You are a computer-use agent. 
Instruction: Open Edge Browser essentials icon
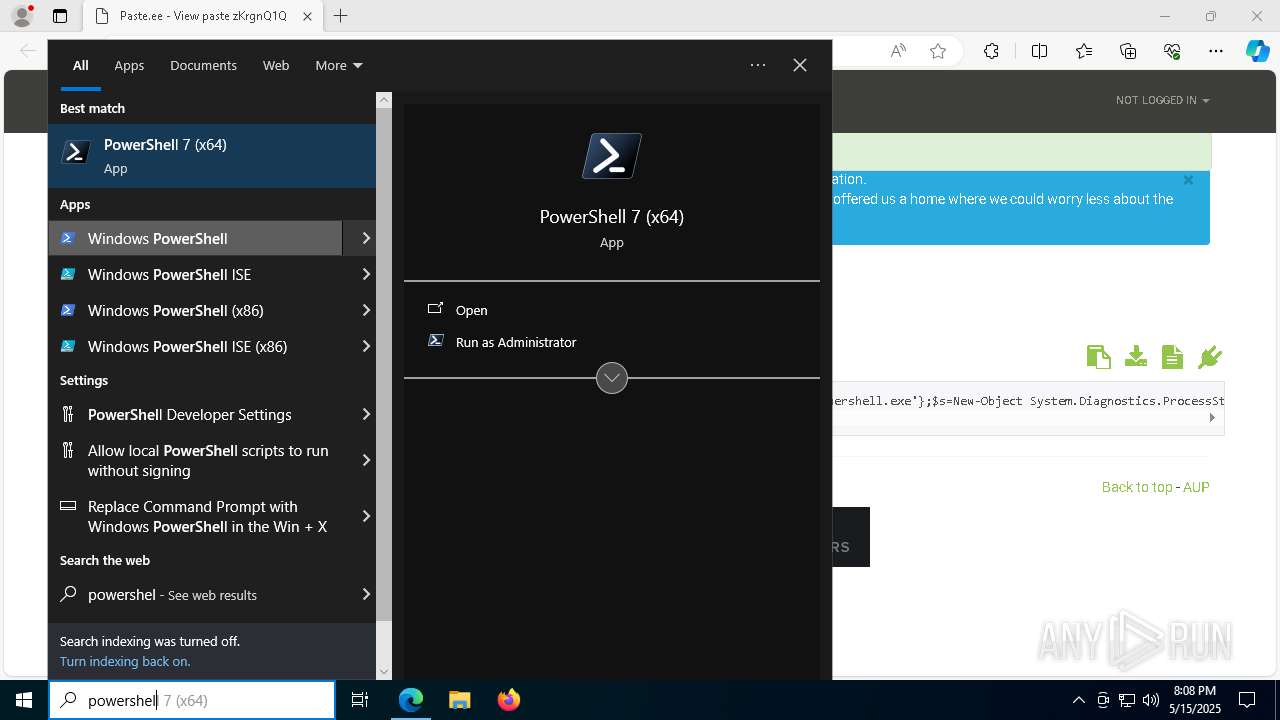click(1172, 51)
